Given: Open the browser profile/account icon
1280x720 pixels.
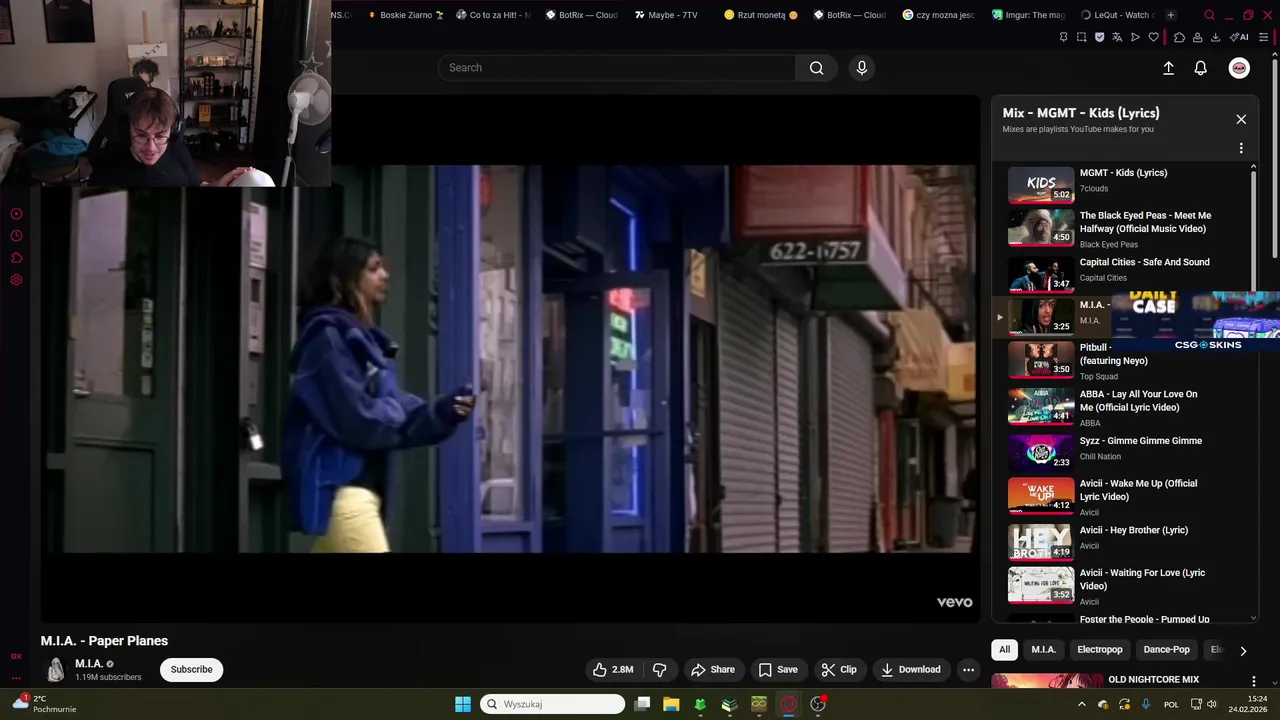Looking at the screenshot, I should tap(1197, 37).
